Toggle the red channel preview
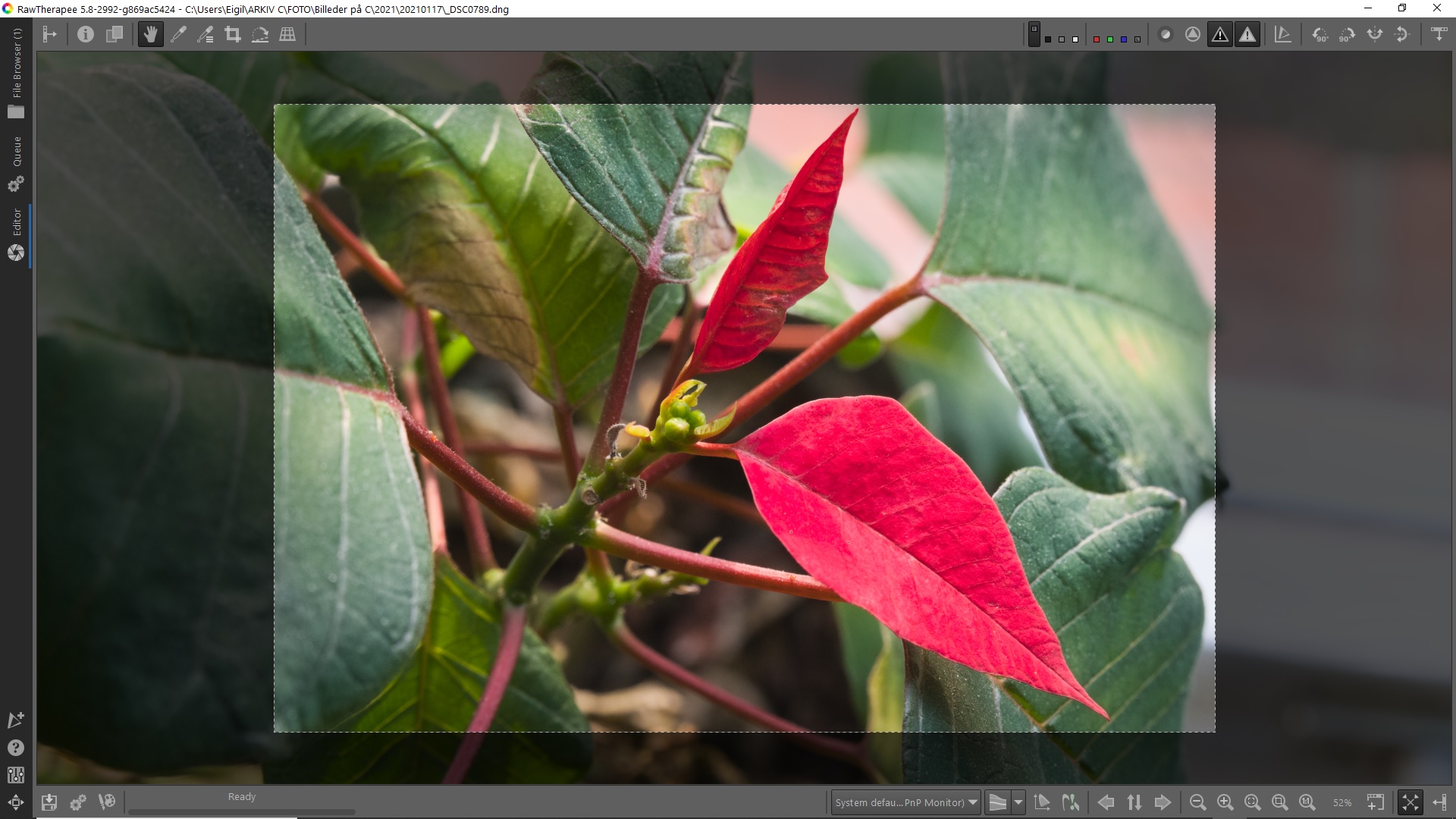 pyautogui.click(x=1096, y=39)
